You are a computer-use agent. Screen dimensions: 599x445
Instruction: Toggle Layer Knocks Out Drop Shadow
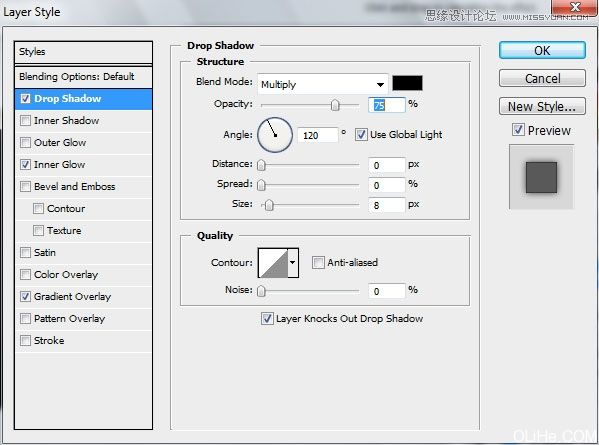pyautogui.click(x=267, y=319)
